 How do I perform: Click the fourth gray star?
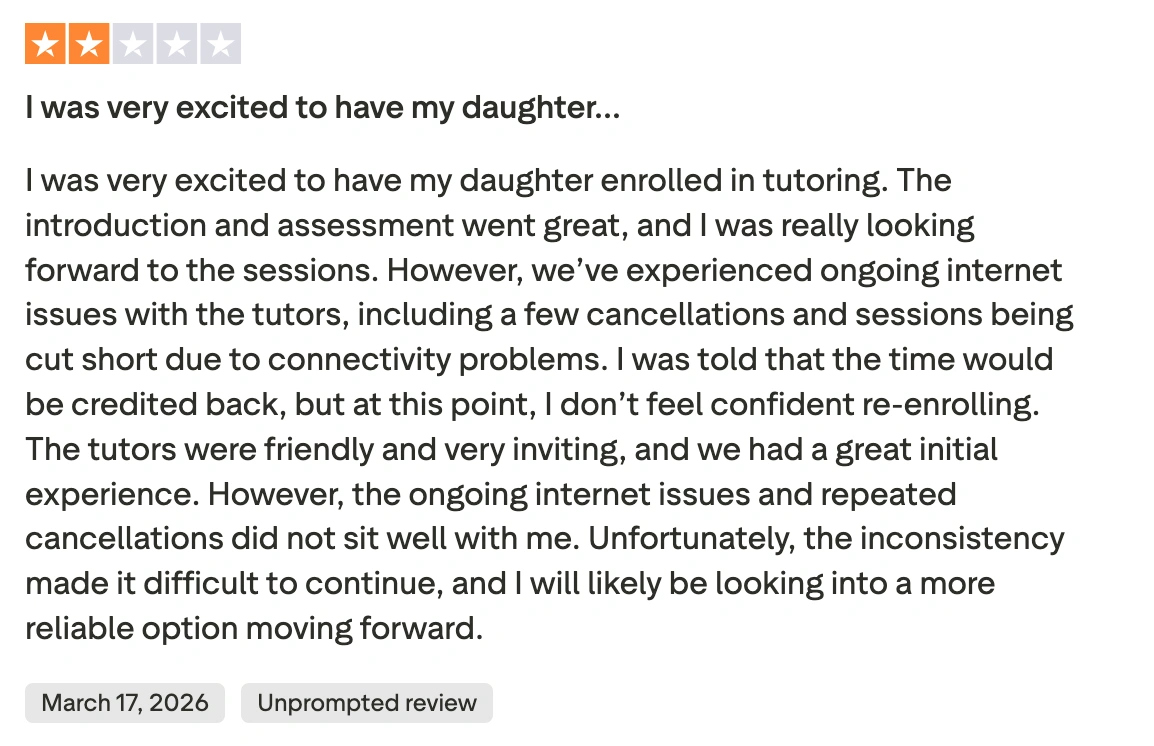click(x=176, y=43)
